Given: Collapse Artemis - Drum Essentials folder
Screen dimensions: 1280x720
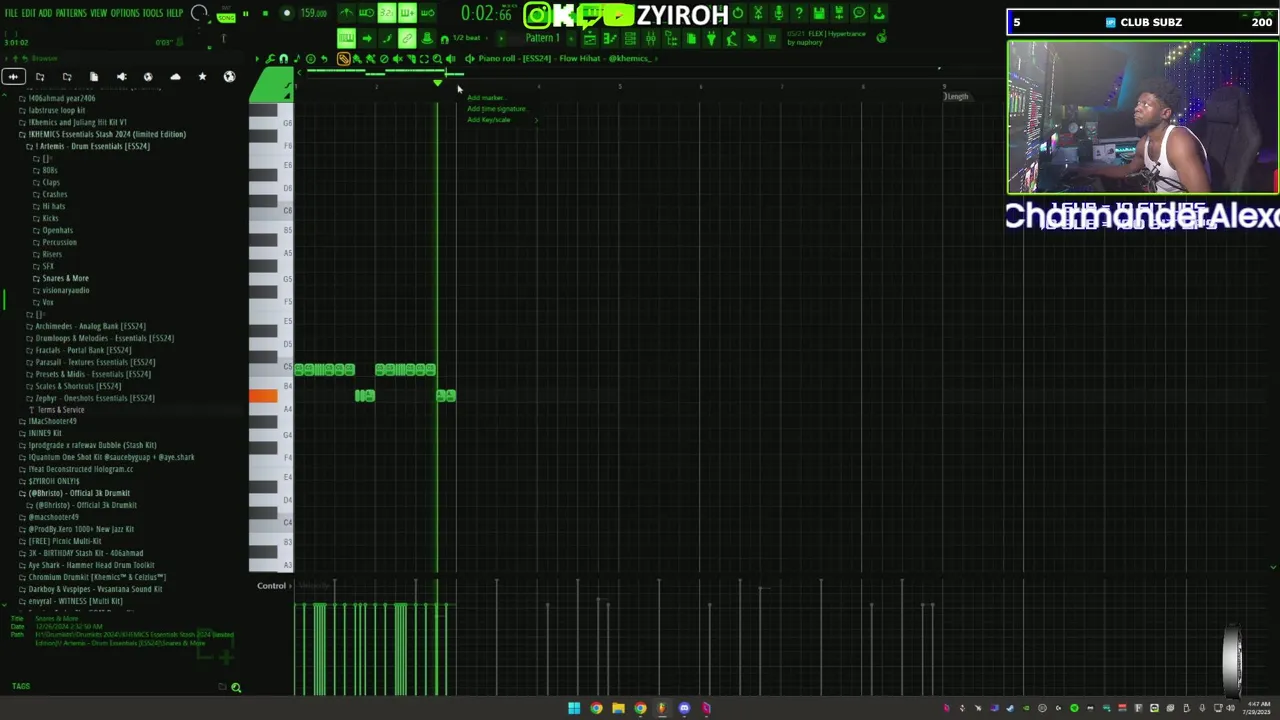Looking at the screenshot, I should pos(92,146).
